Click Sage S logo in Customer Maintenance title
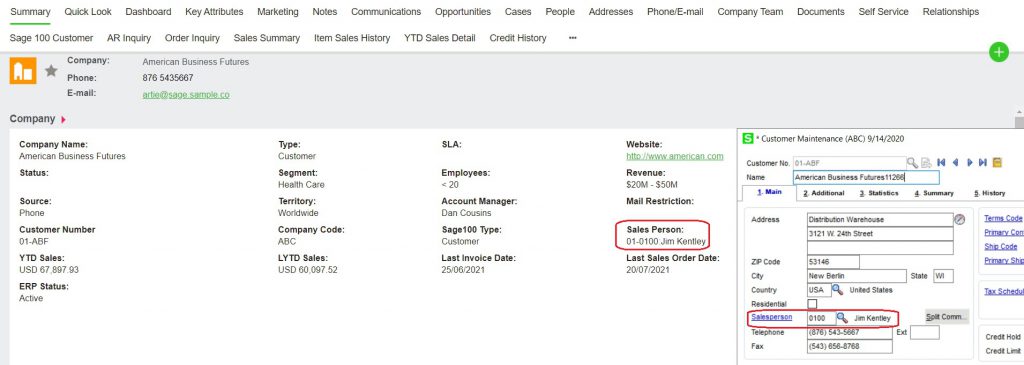1024x365 pixels. (748, 138)
